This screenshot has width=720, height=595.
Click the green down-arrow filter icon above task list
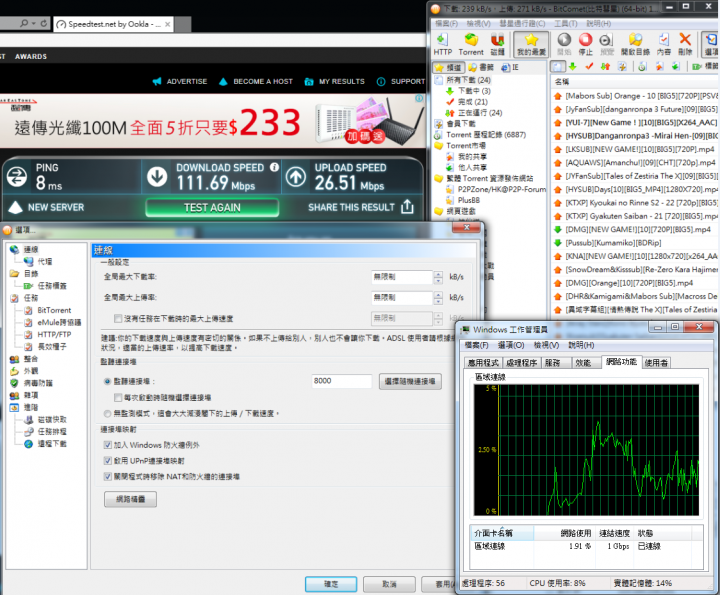point(573,67)
